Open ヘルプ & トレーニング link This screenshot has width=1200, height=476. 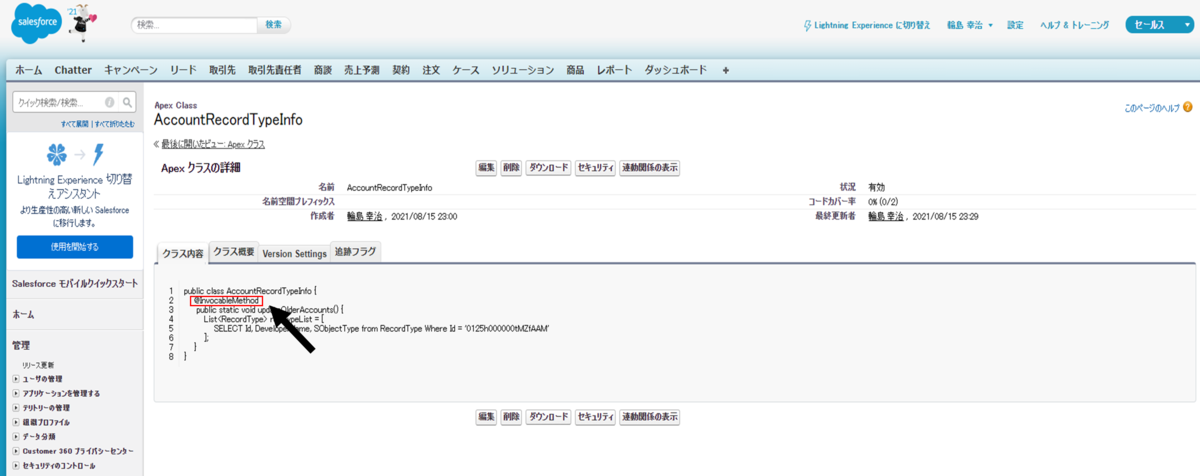[1075, 25]
